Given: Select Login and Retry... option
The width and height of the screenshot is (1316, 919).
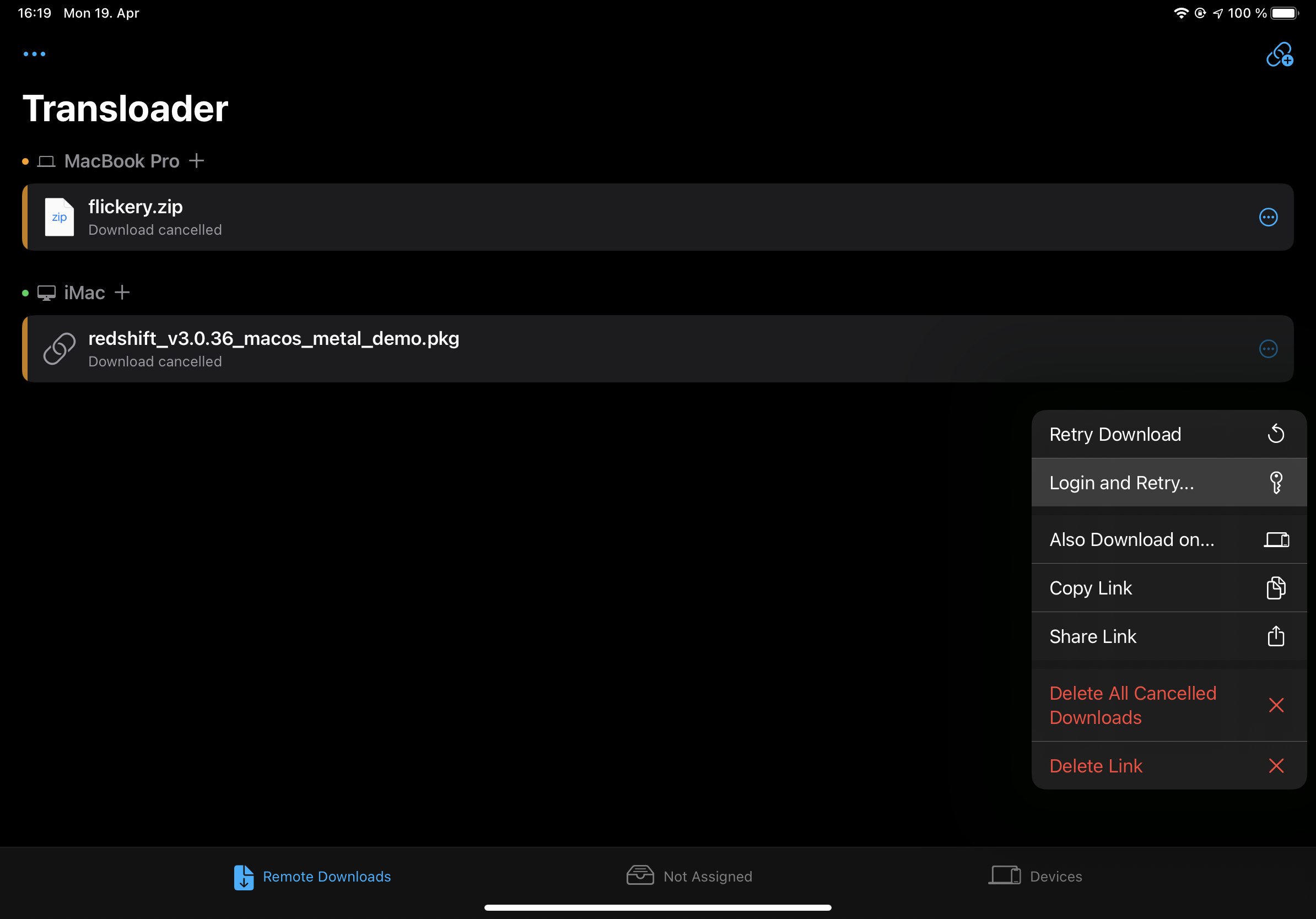Looking at the screenshot, I should pos(1121,483).
